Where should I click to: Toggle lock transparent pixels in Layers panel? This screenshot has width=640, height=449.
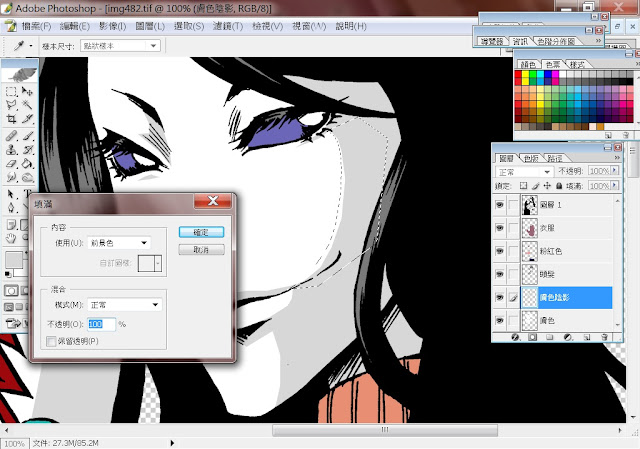click(x=523, y=186)
